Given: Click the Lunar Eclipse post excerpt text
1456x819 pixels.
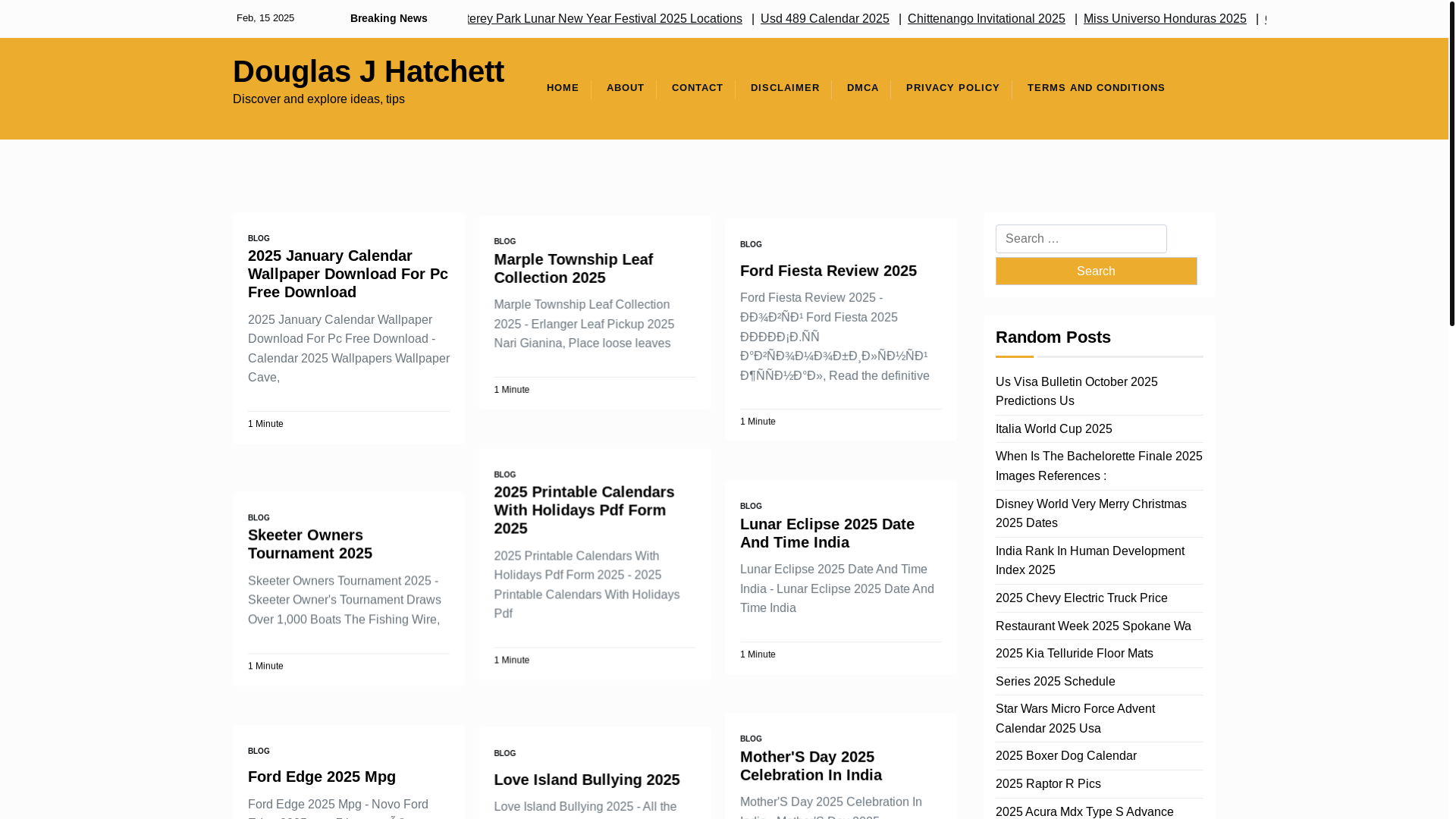Looking at the screenshot, I should 836,588.
